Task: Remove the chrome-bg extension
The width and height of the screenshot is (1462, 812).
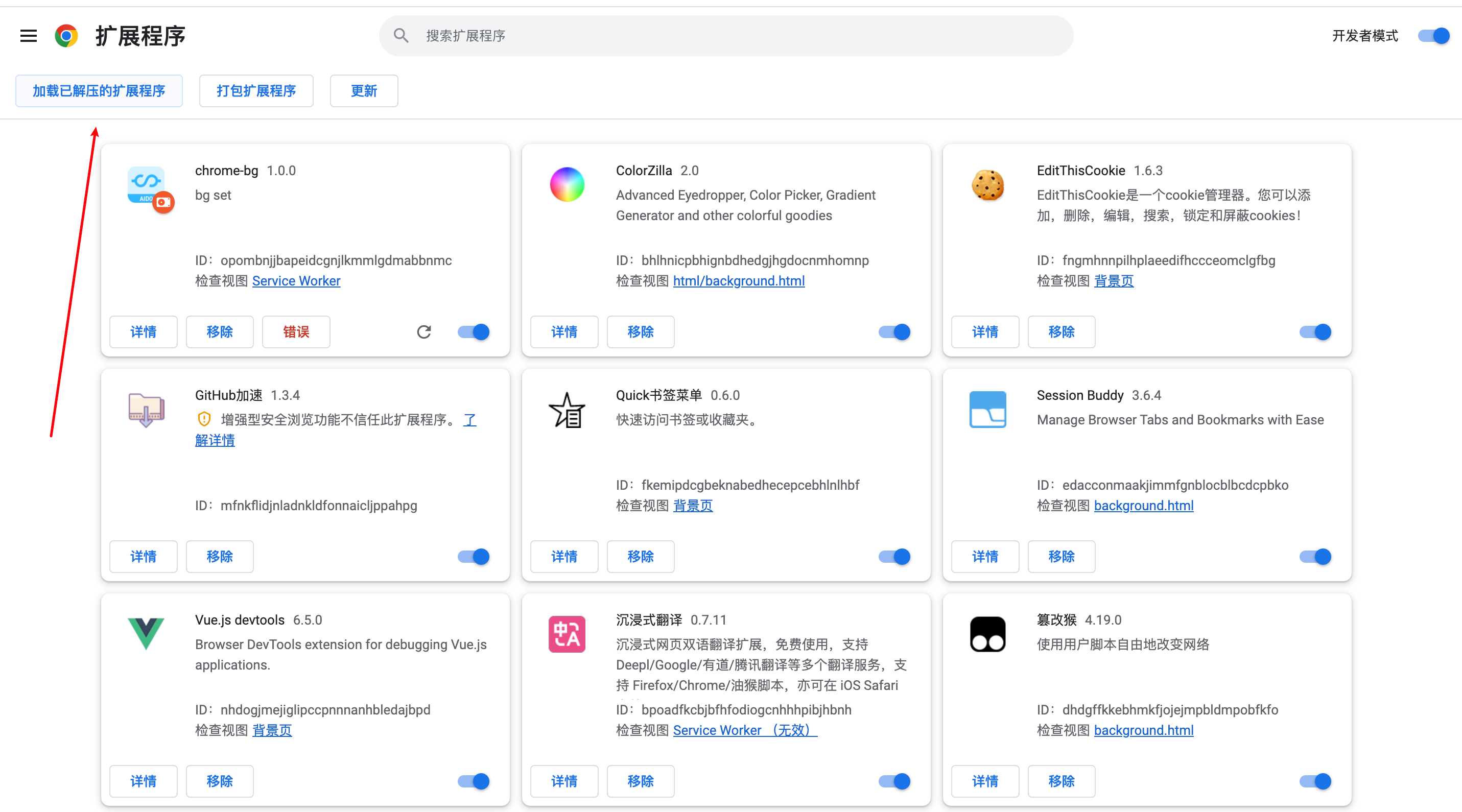Action: pyautogui.click(x=220, y=332)
